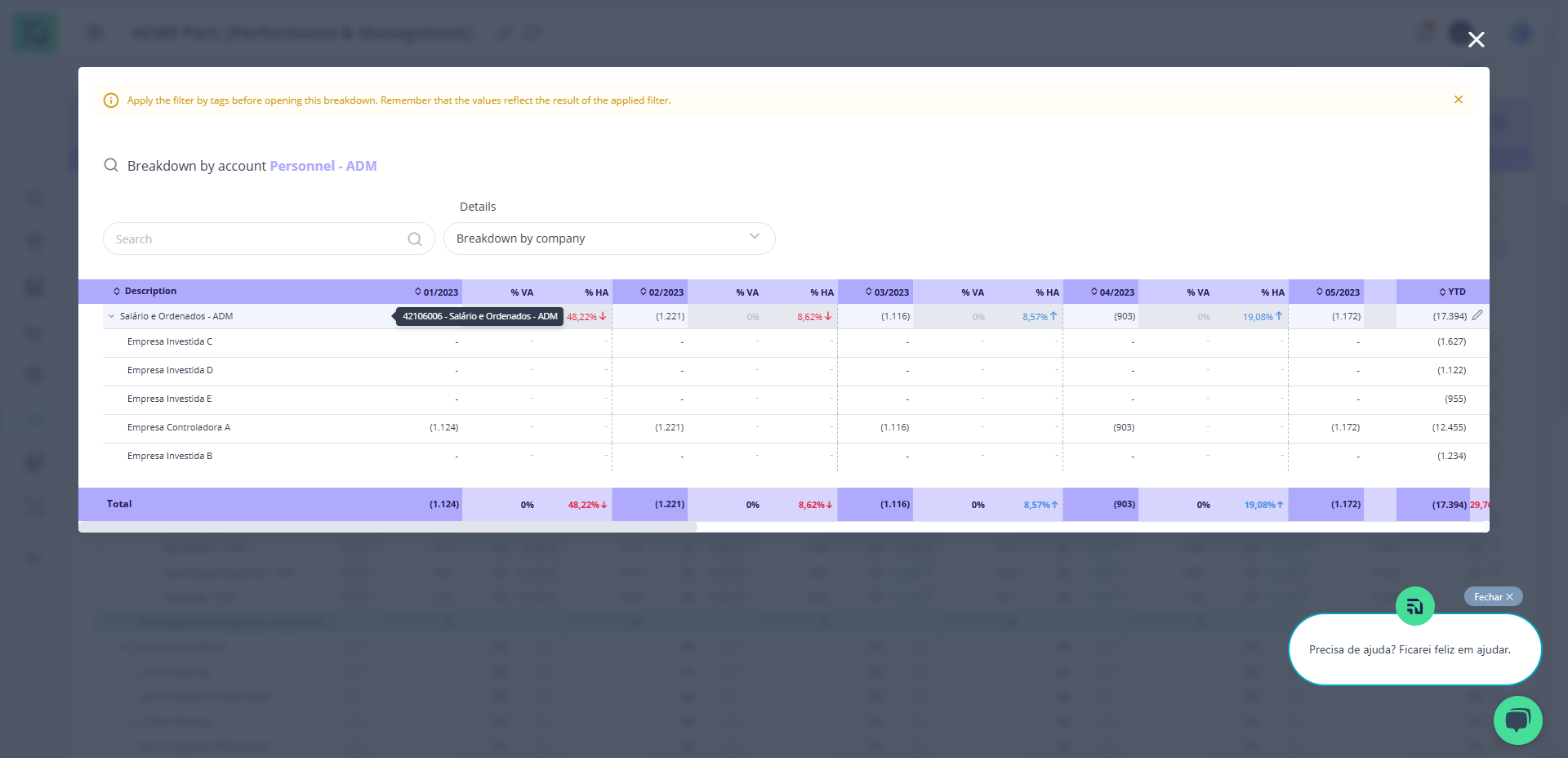Click the Total row label
The height and width of the screenshot is (758, 1568).
119,504
